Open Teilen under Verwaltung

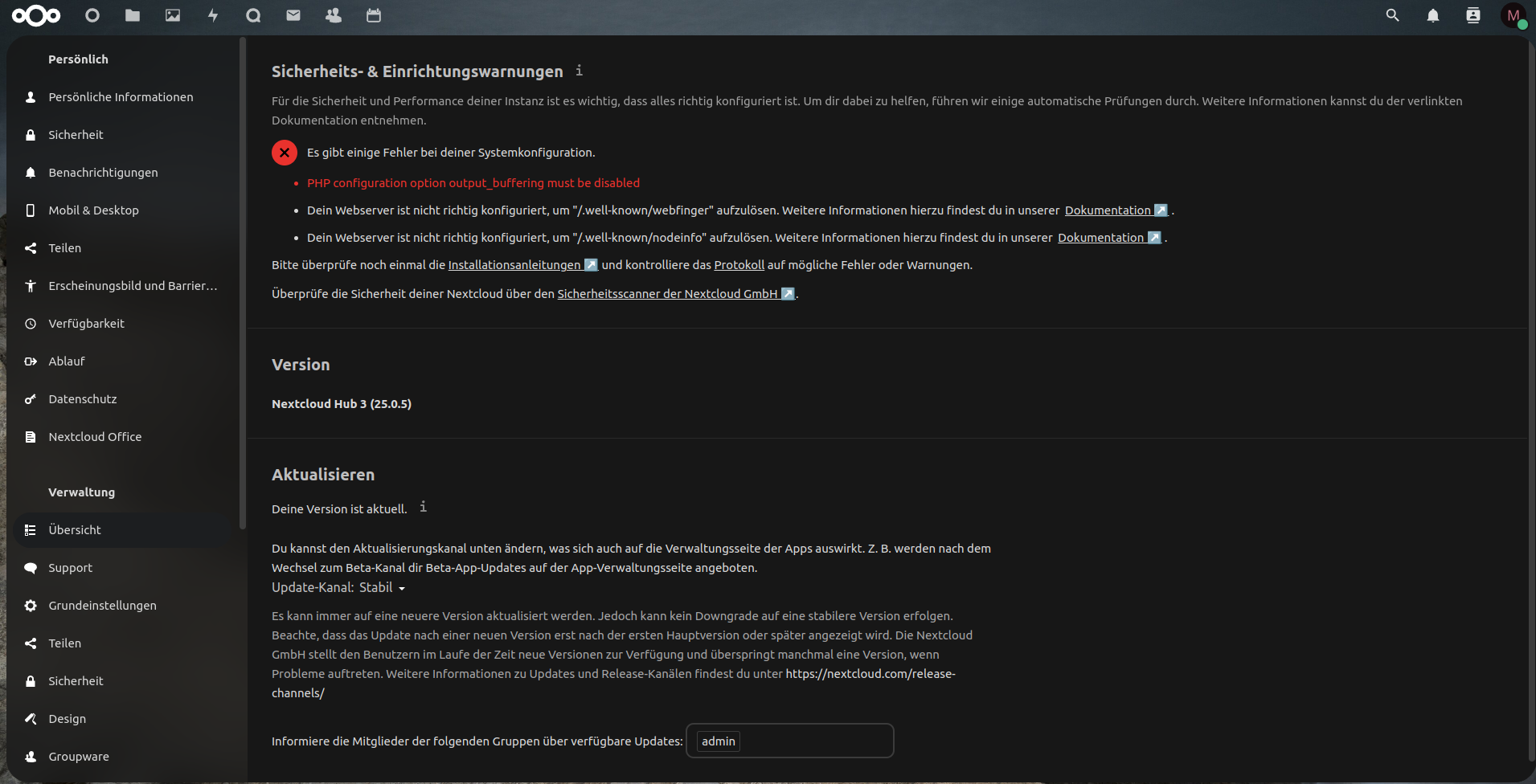(122, 643)
